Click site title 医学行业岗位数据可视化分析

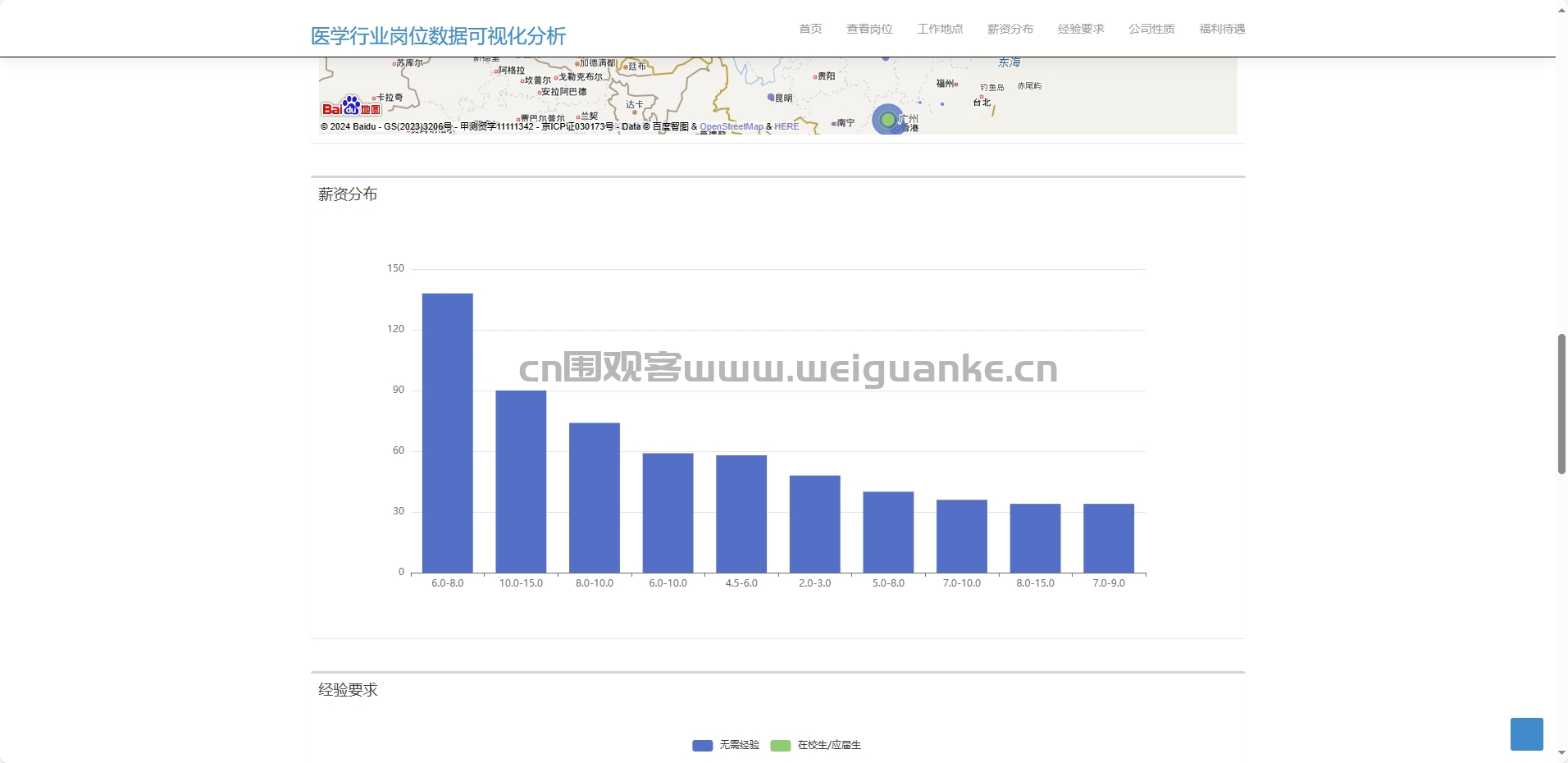(x=438, y=36)
